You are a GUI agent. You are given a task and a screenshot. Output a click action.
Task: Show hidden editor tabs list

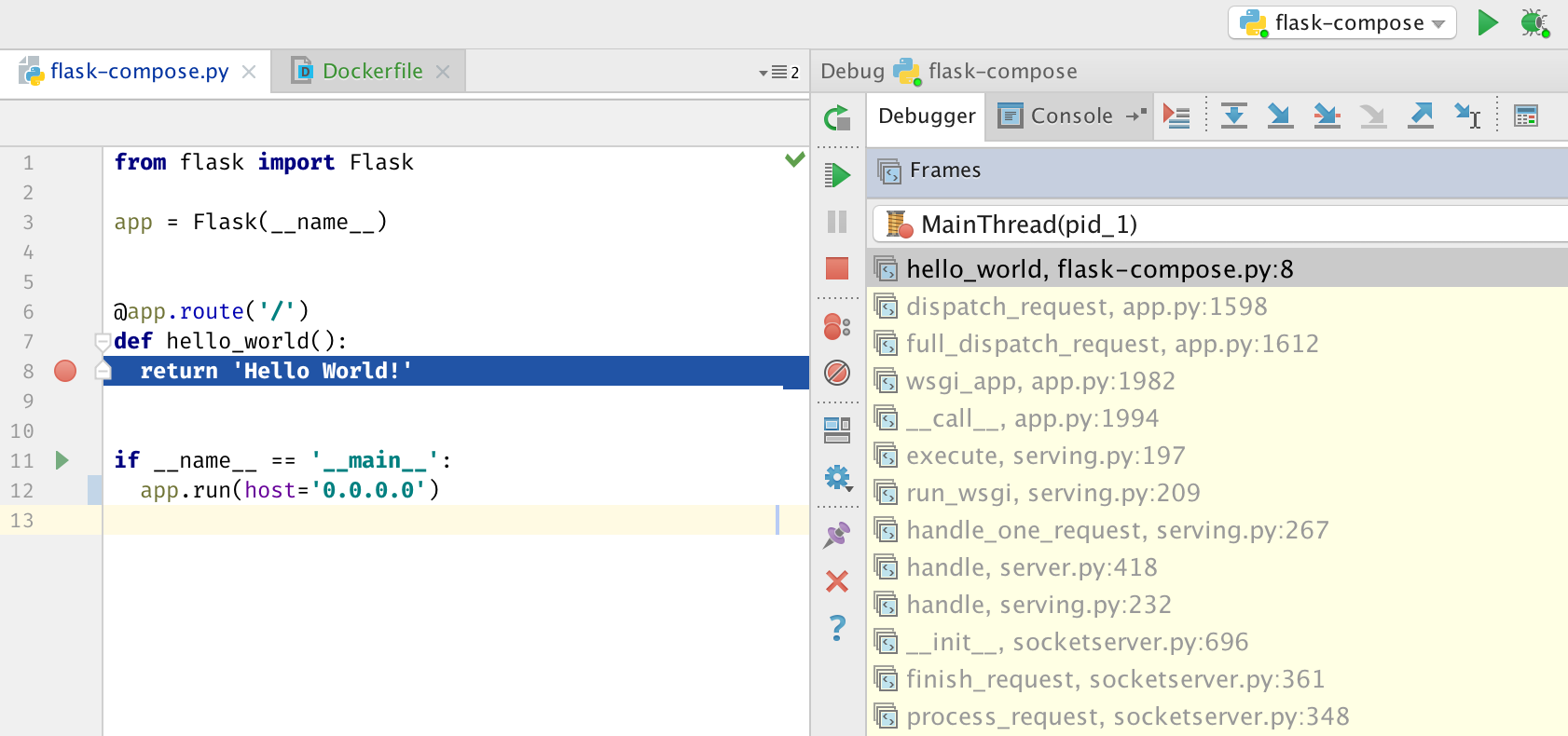(779, 72)
